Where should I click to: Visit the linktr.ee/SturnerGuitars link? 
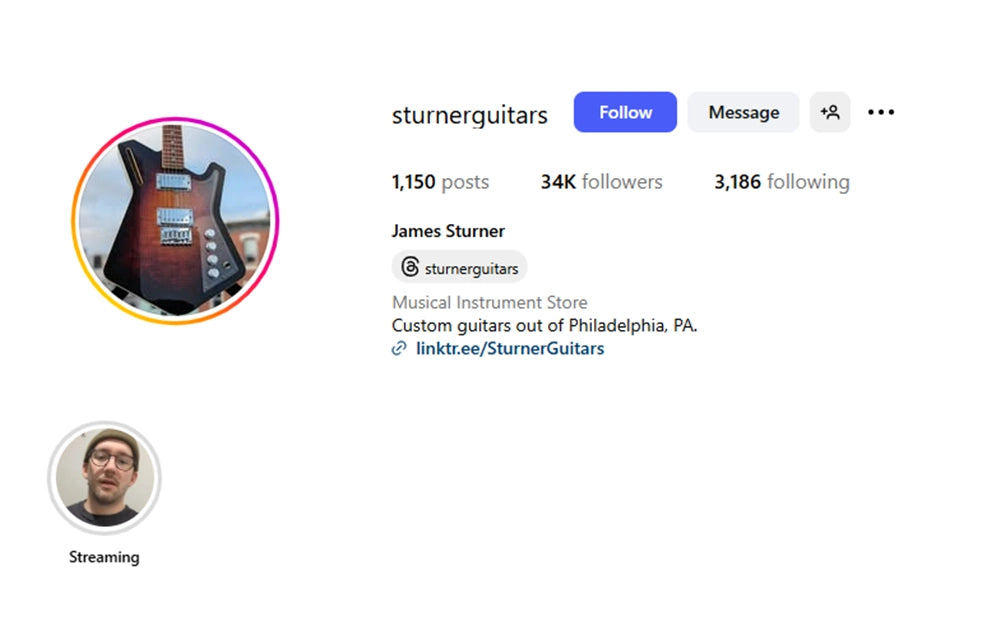510,348
